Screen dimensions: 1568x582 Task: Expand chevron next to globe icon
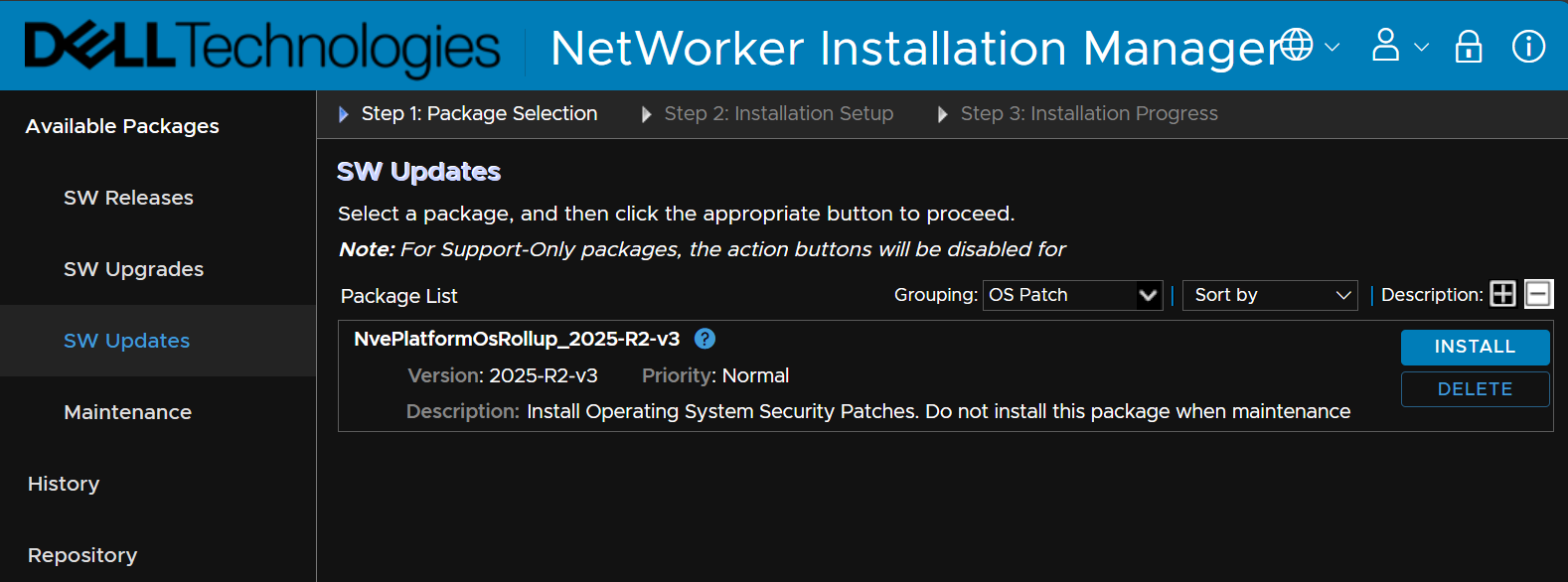[x=1333, y=47]
